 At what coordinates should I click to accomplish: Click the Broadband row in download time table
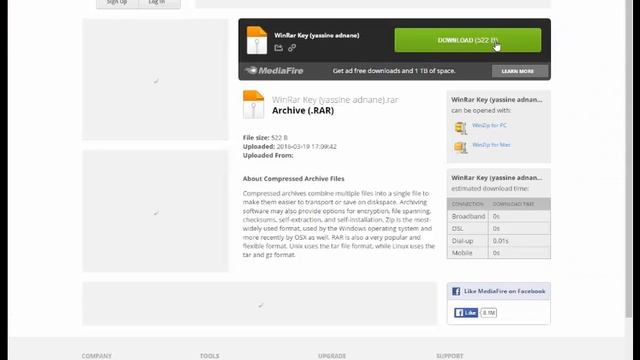click(x=499, y=216)
